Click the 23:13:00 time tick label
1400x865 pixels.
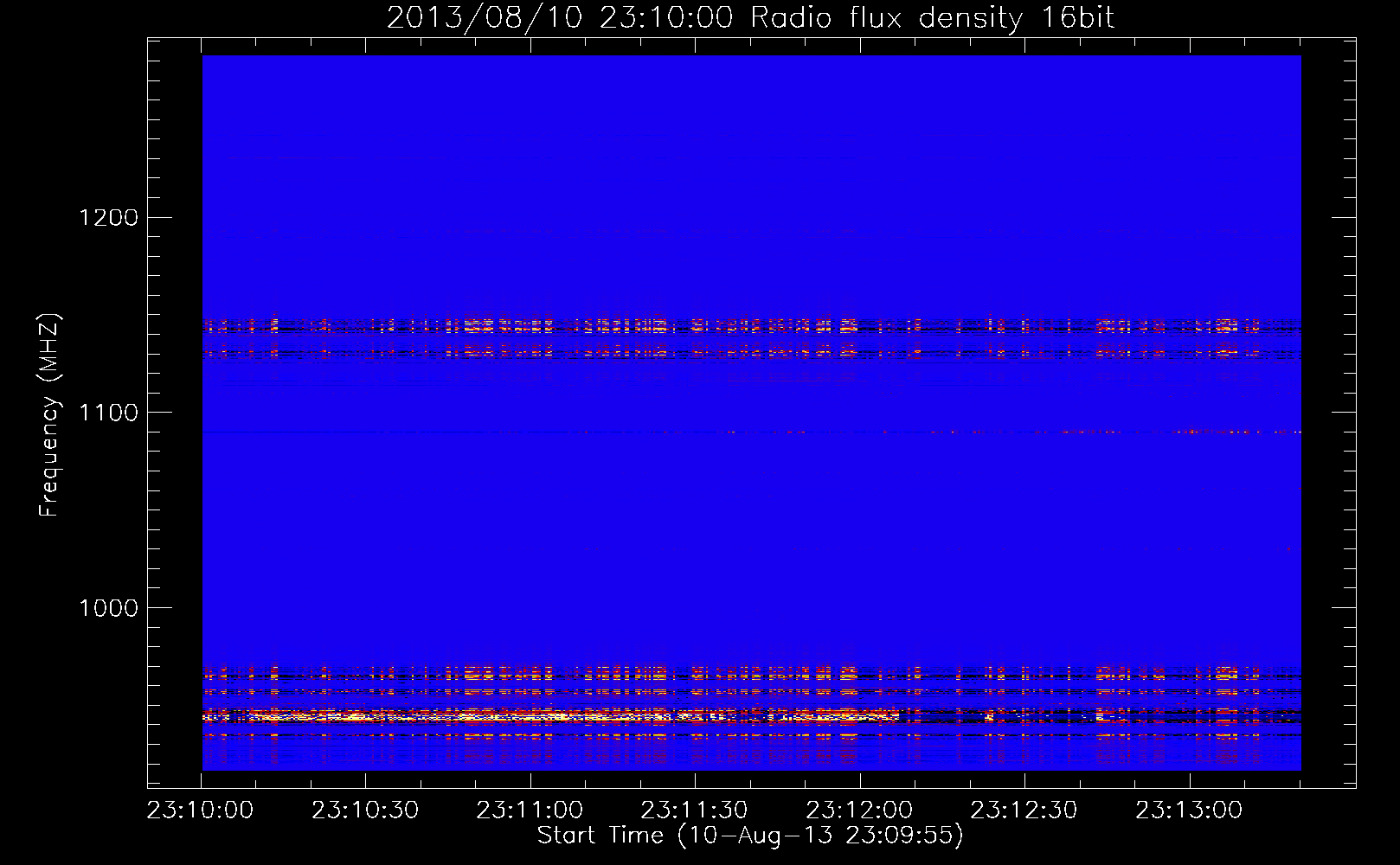coord(1189,811)
